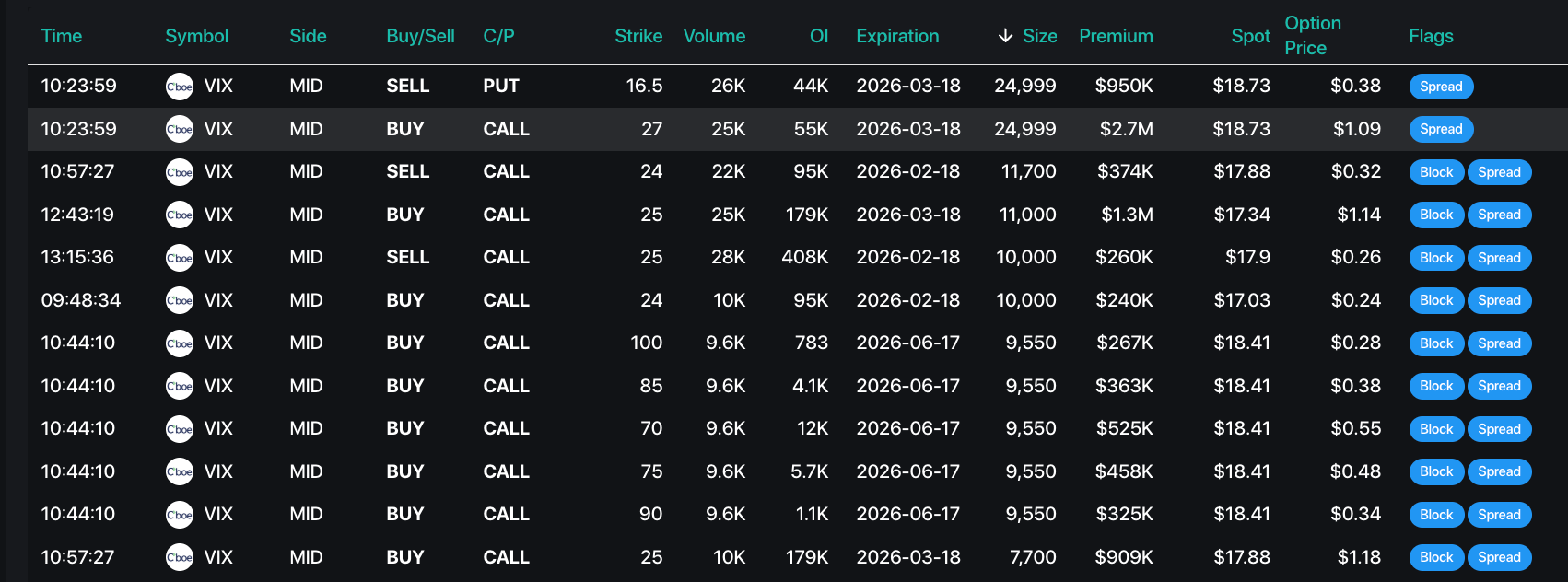Viewport: 1568px width, 582px height.
Task: Click the Cboe icon in the $909K premium row
Action: (x=180, y=557)
